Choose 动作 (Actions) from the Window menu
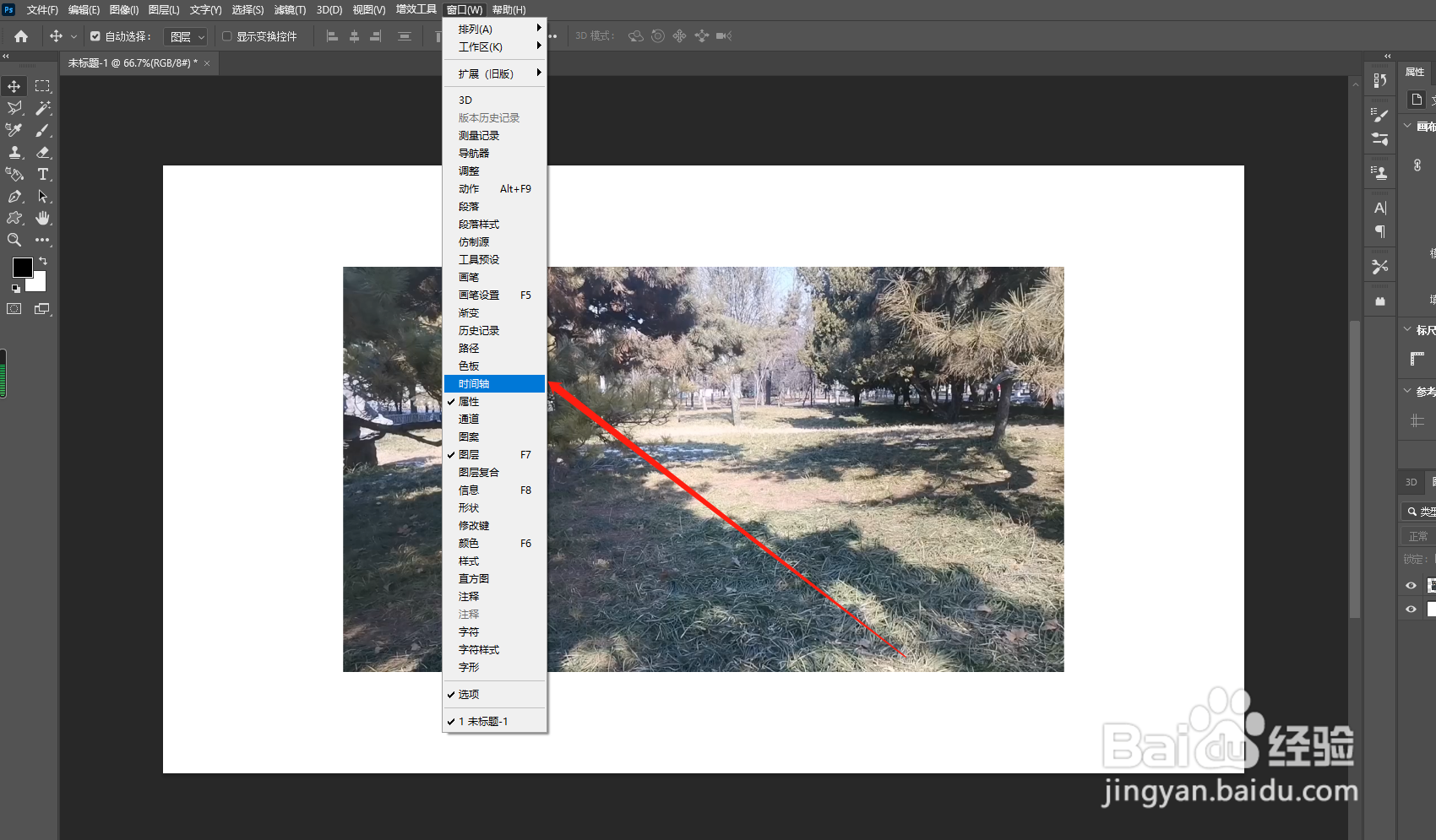 tap(495, 189)
